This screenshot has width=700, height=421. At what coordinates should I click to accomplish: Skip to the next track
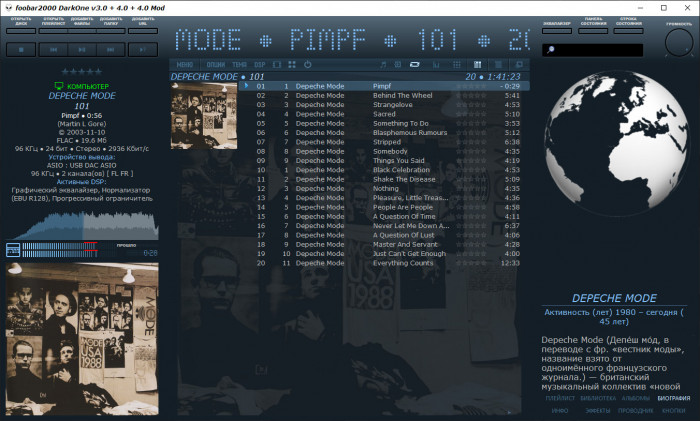click(x=110, y=50)
